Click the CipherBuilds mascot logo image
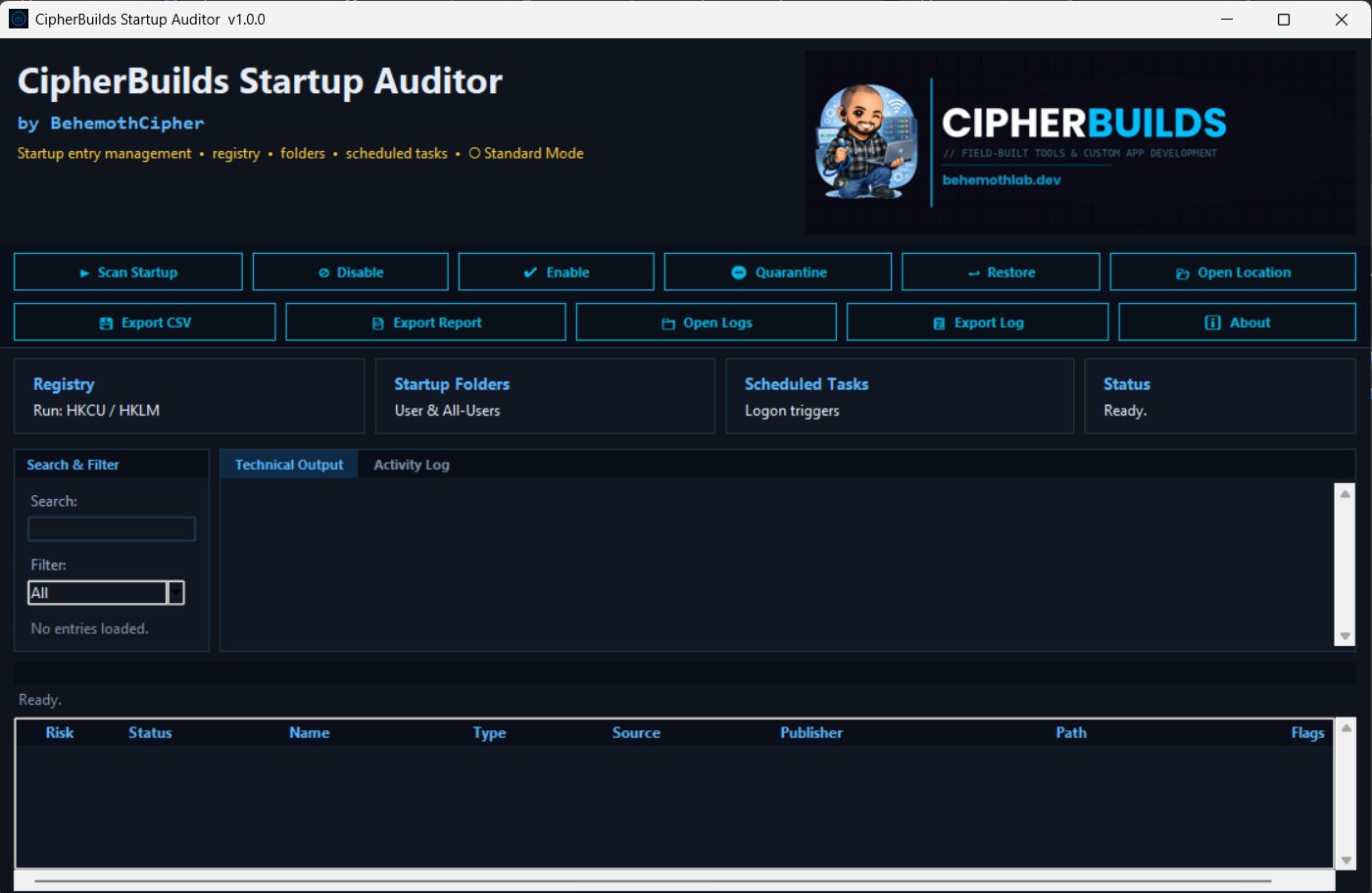 tap(866, 141)
